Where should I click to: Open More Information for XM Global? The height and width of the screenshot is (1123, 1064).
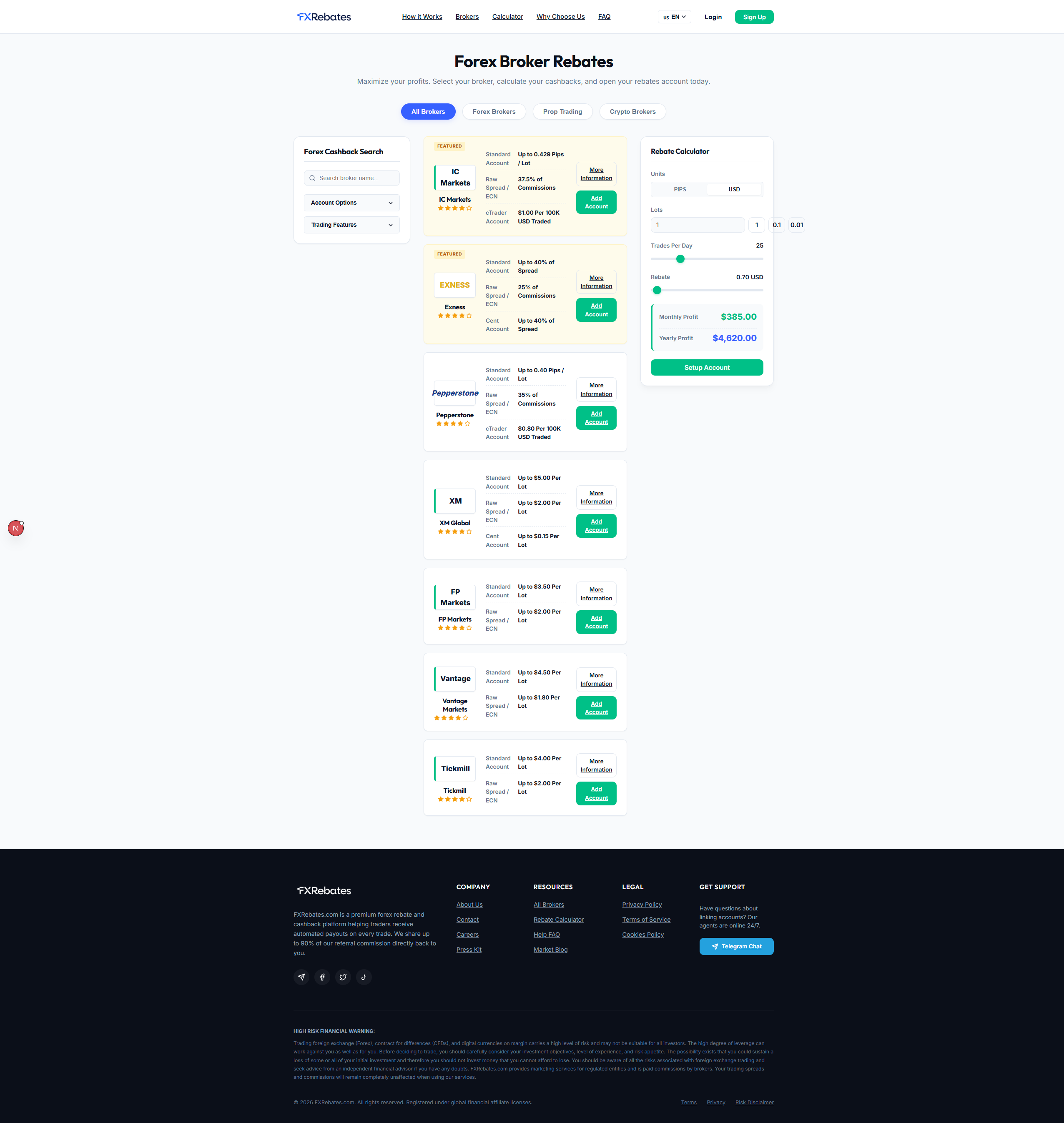point(596,497)
